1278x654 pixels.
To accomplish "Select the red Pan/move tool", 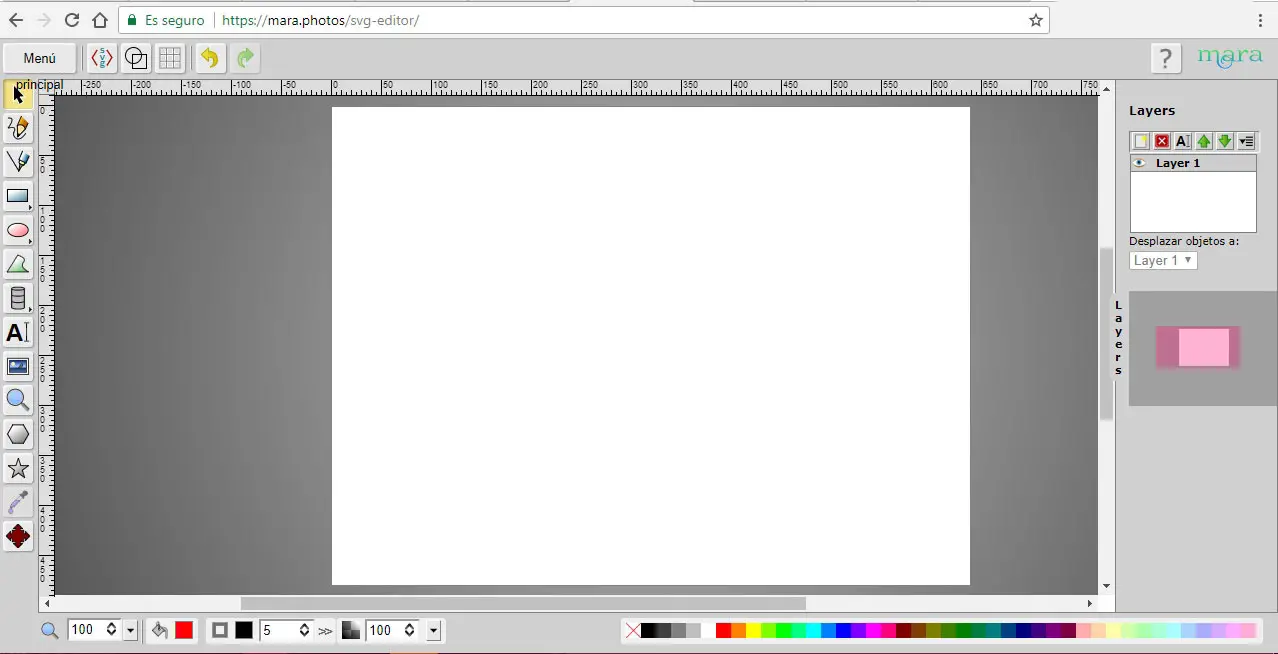I will point(18,536).
